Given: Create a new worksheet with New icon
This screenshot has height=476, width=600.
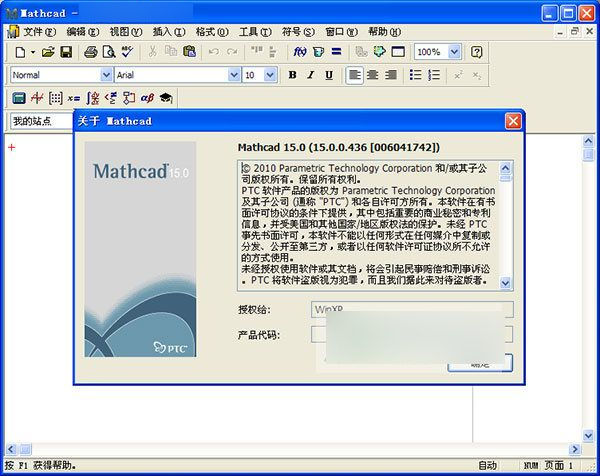Looking at the screenshot, I should click(20, 52).
